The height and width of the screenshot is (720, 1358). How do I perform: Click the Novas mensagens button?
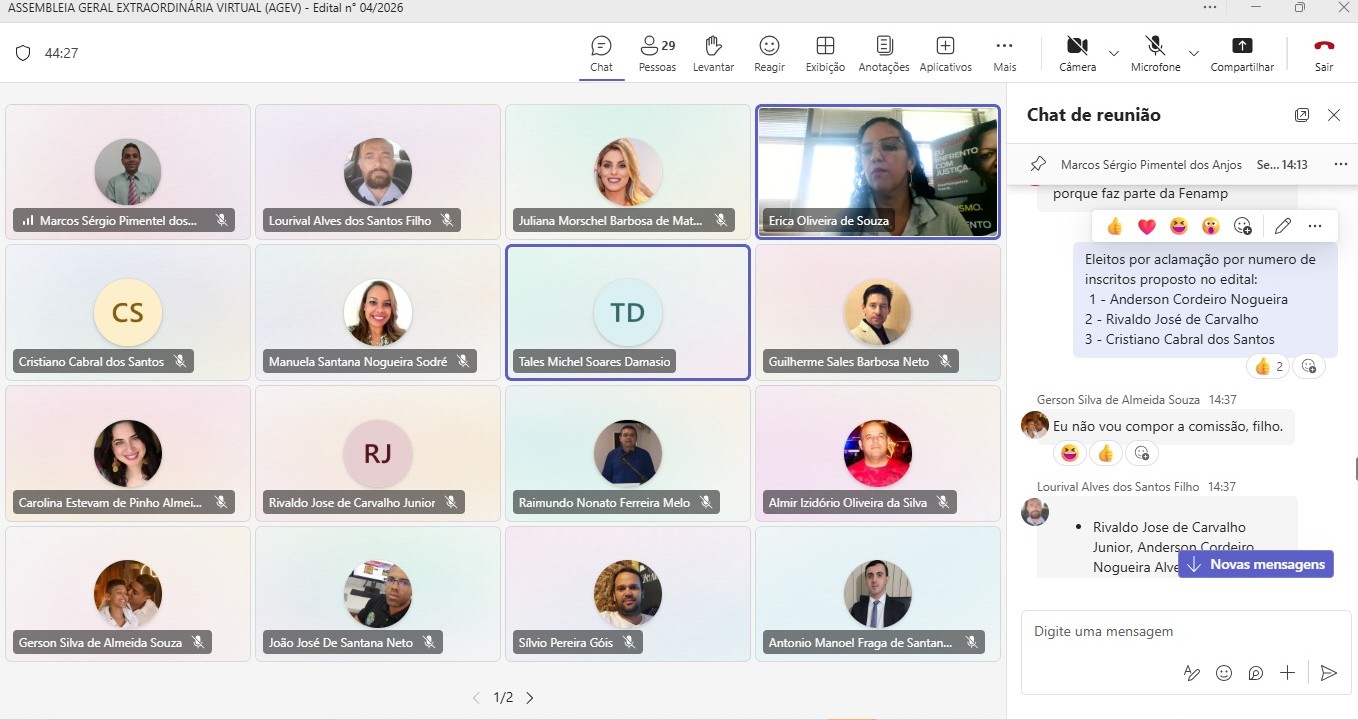tap(1256, 564)
